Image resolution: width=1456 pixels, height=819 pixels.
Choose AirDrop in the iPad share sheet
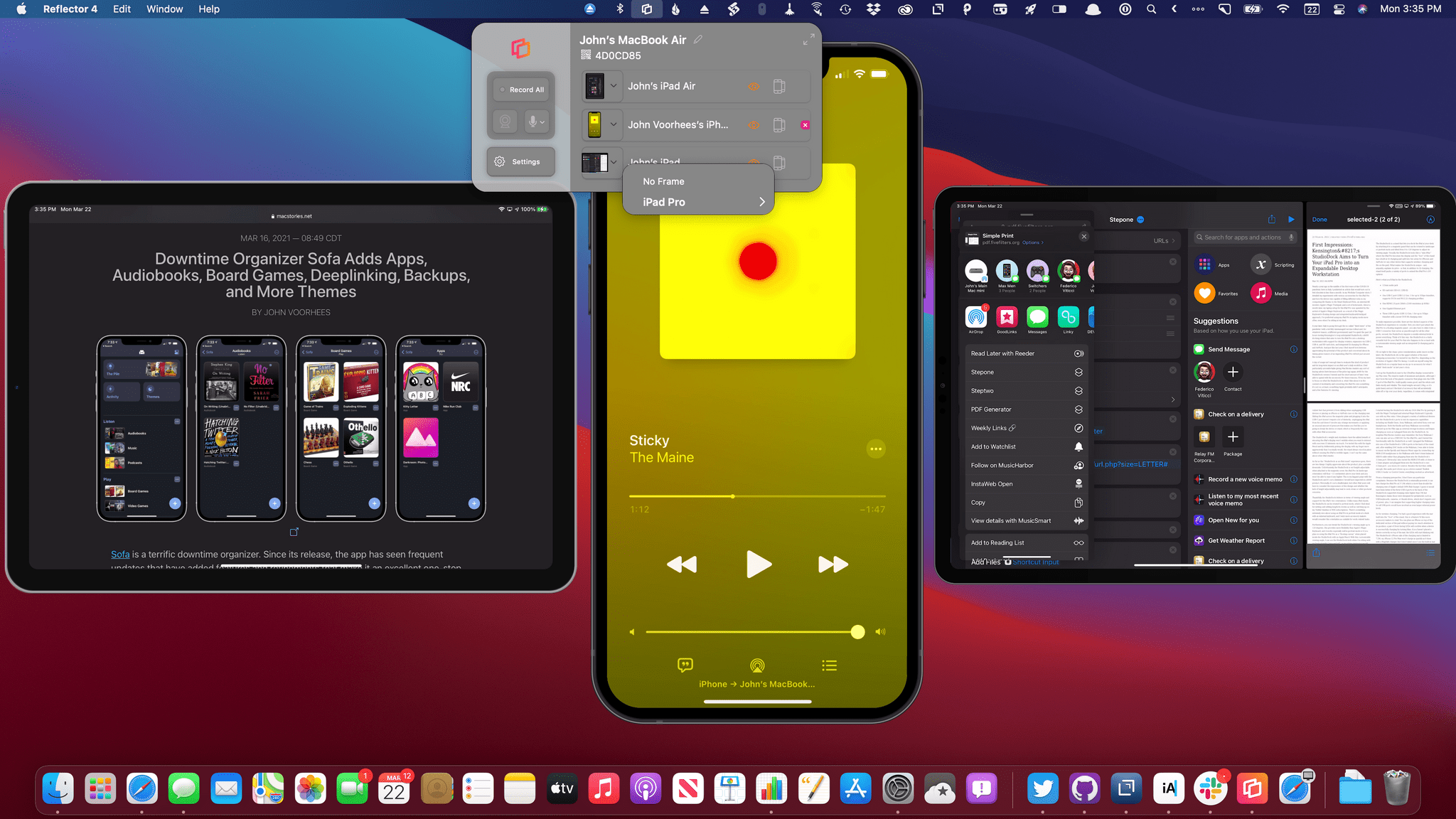pyautogui.click(x=976, y=317)
